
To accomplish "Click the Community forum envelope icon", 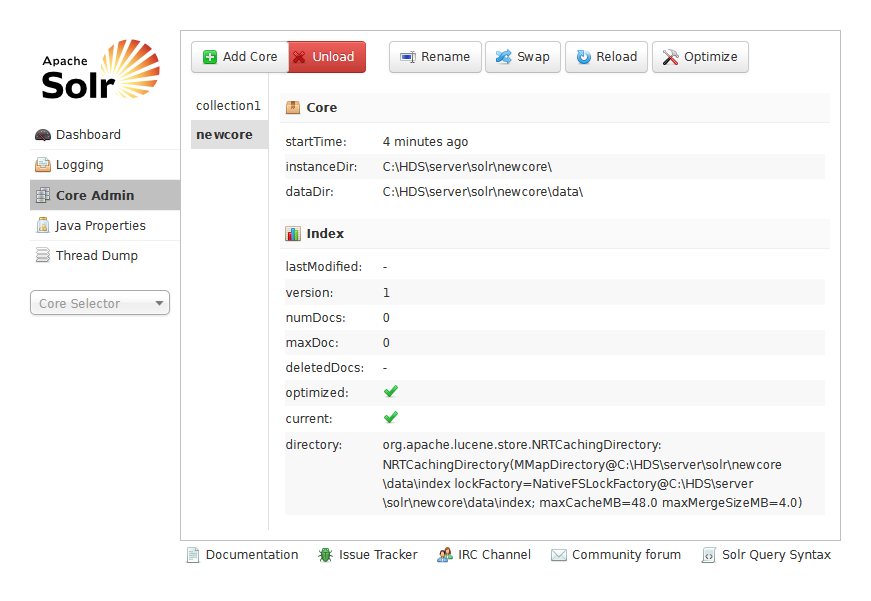I will tap(559, 555).
